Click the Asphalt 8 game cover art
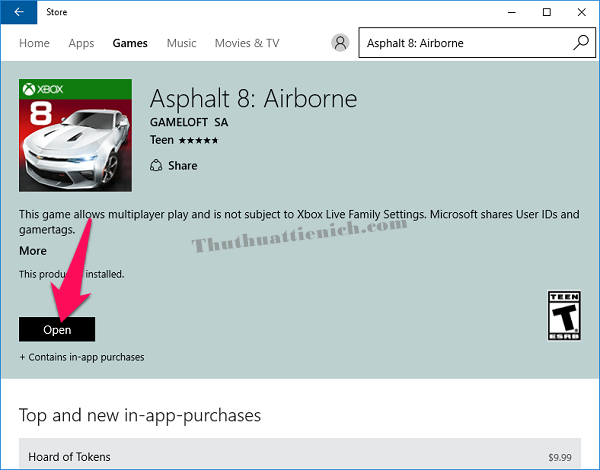The image size is (600, 470). click(76, 133)
